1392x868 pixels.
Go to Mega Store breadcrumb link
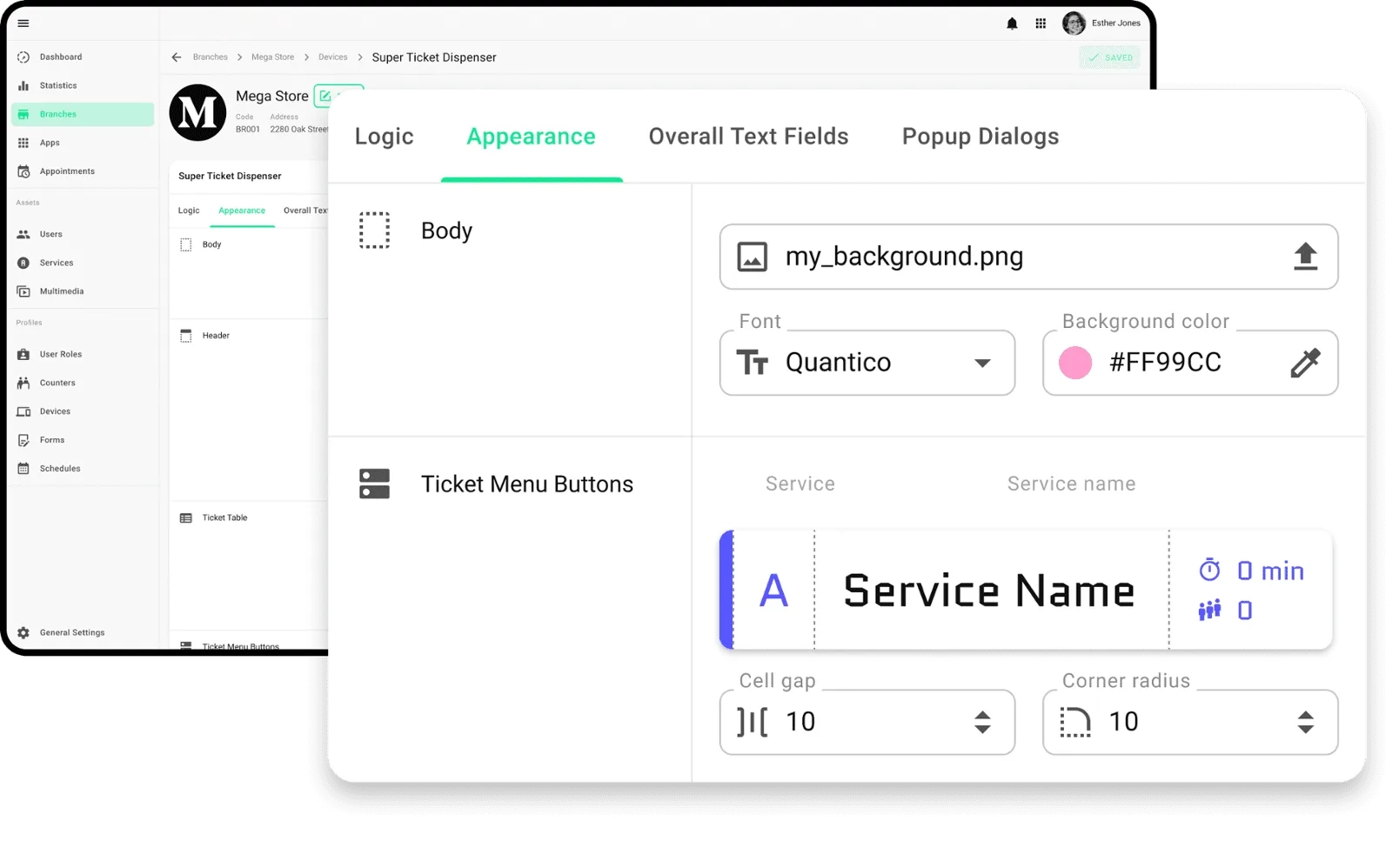pos(272,57)
